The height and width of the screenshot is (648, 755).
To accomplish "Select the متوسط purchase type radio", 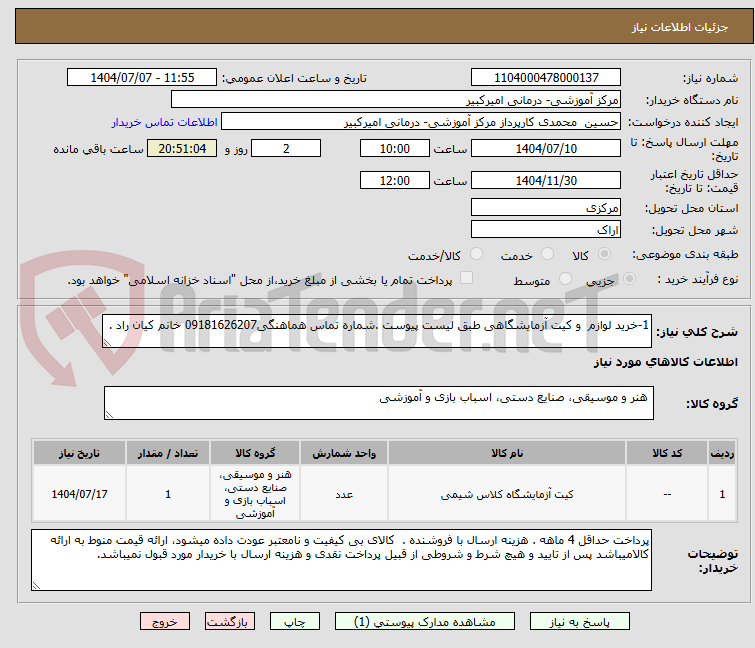I will [565, 279].
